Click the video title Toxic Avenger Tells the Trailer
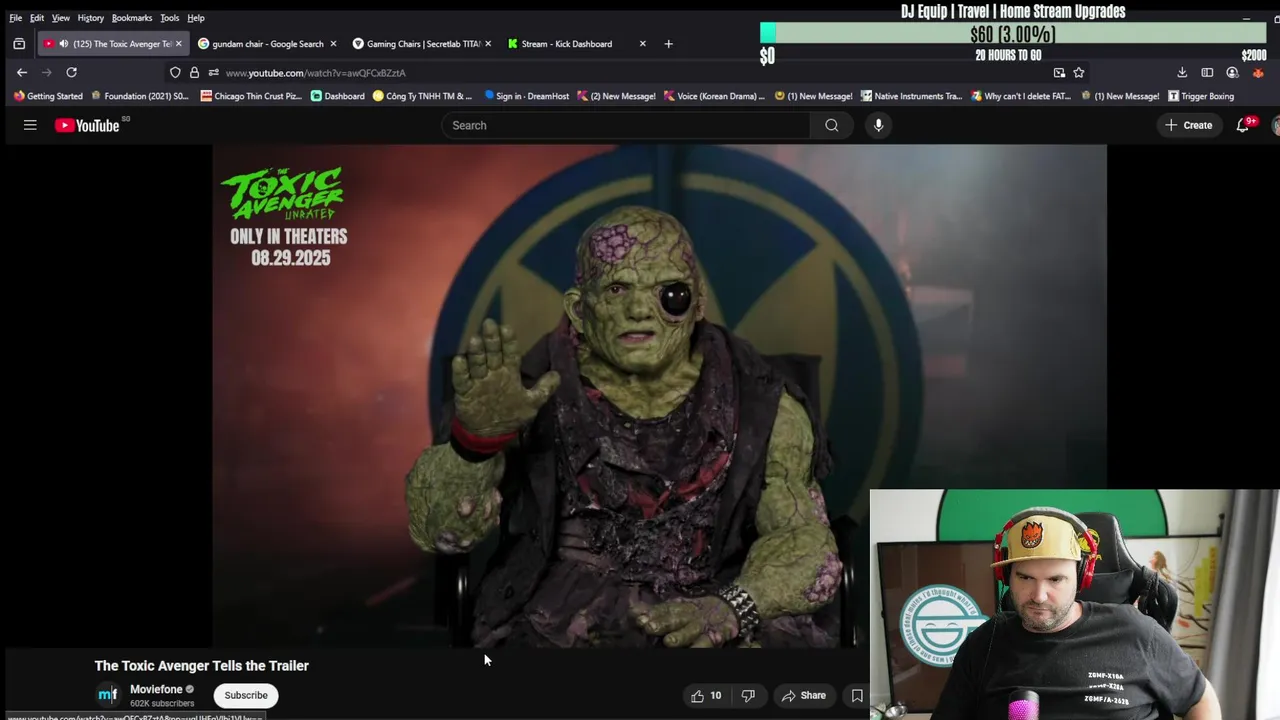1280x720 pixels. 201,666
